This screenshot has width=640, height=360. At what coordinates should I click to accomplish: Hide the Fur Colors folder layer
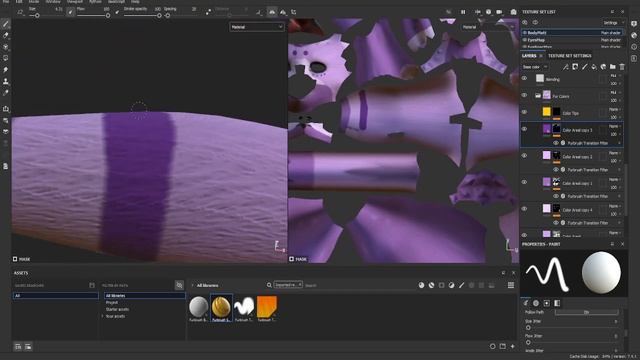point(524,95)
